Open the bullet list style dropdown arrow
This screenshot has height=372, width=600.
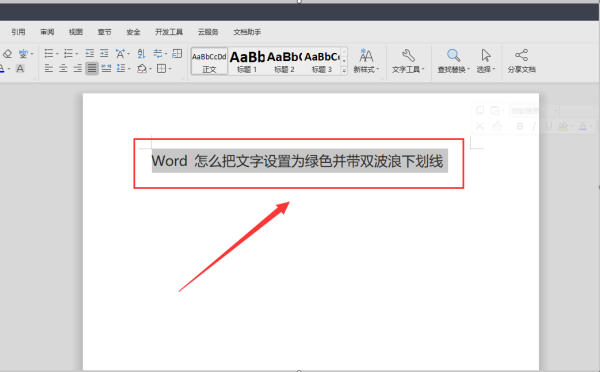pos(57,54)
